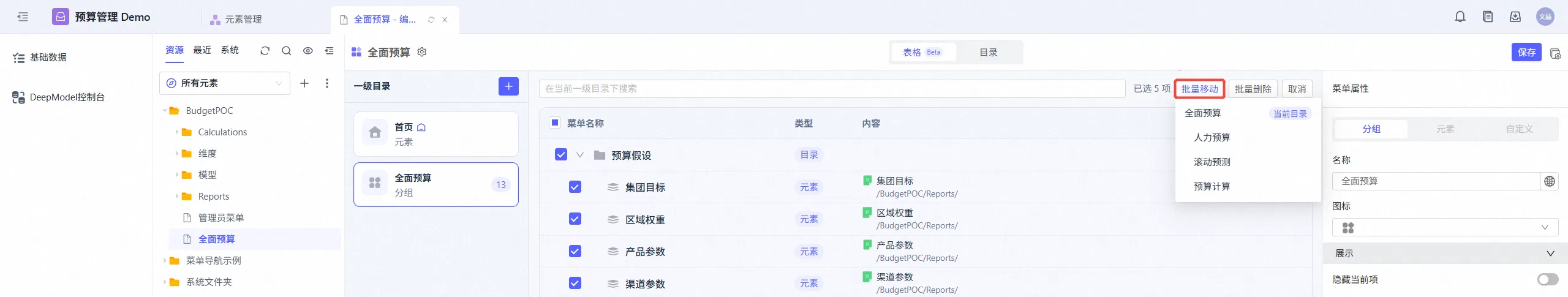The height and width of the screenshot is (297, 1568).
Task: Click the 批量移动 button
Action: point(1200,89)
